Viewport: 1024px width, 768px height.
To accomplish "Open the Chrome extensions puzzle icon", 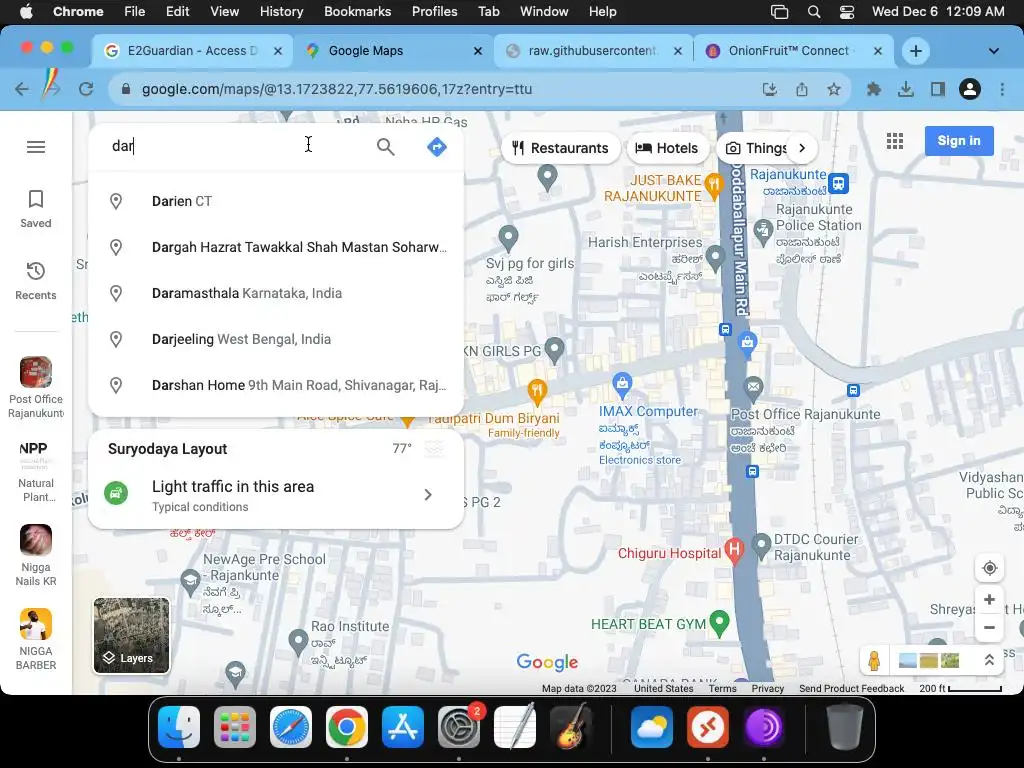I will coord(873,89).
